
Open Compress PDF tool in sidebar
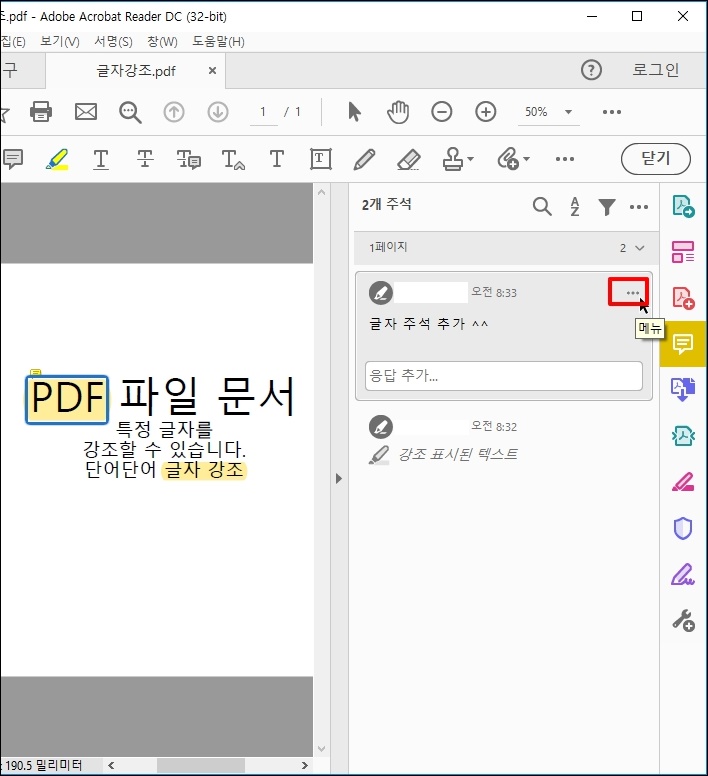point(683,436)
